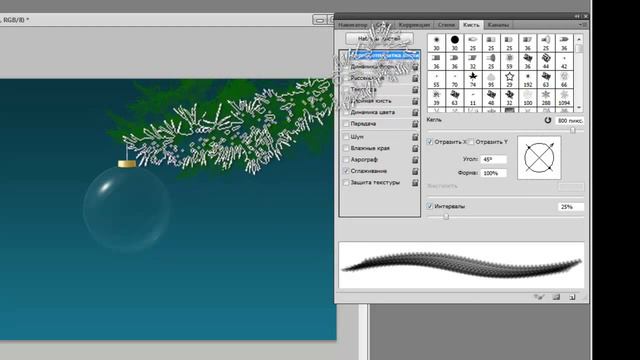Screen dimensions: 640x360
Task: Open Динамика цвета settings section
Action: [x=373, y=112]
